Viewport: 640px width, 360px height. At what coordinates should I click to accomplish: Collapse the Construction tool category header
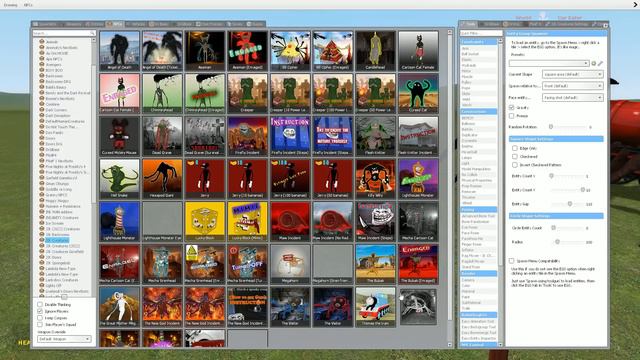(478, 111)
